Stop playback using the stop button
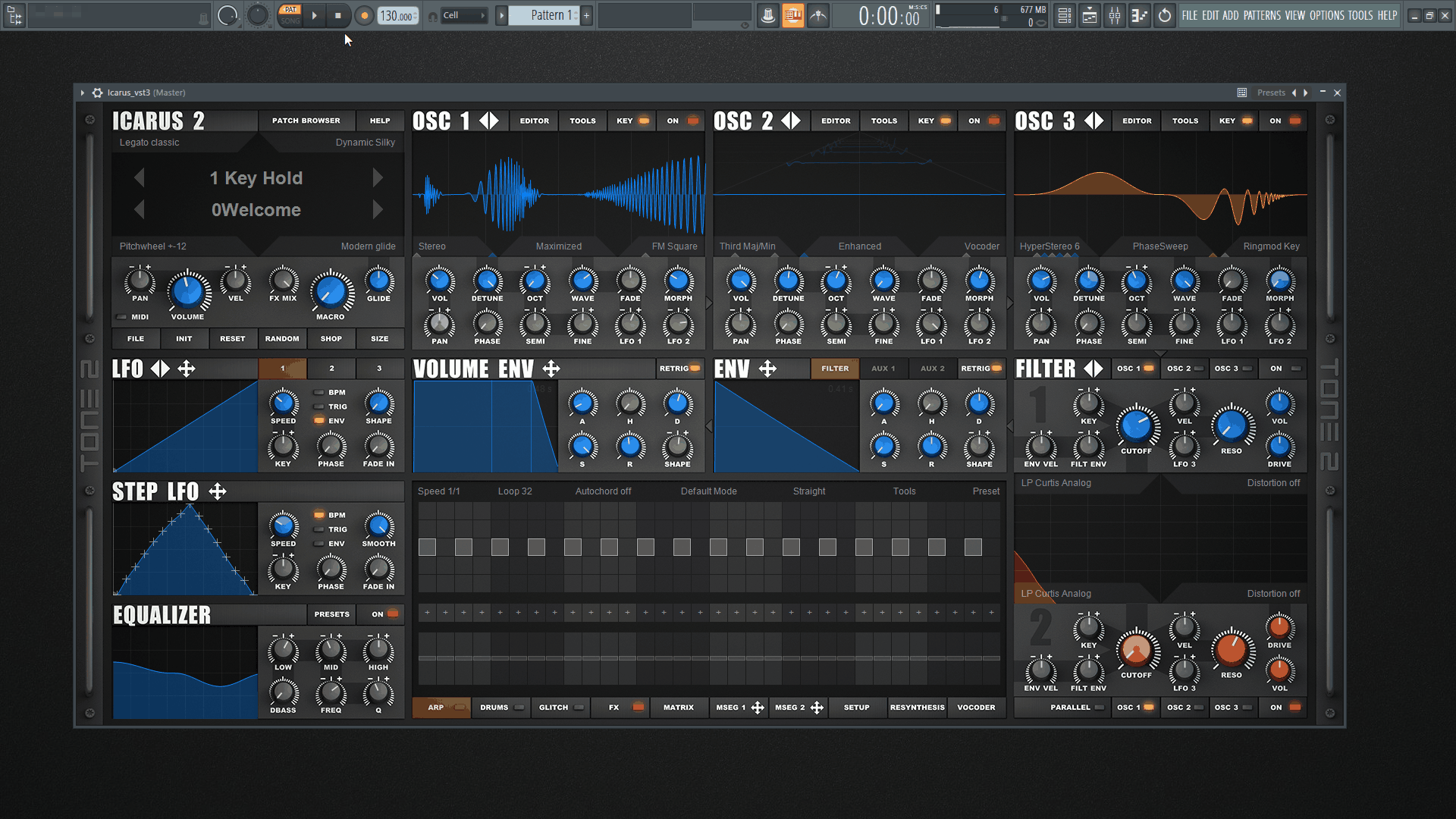This screenshot has height=819, width=1456. 338,15
